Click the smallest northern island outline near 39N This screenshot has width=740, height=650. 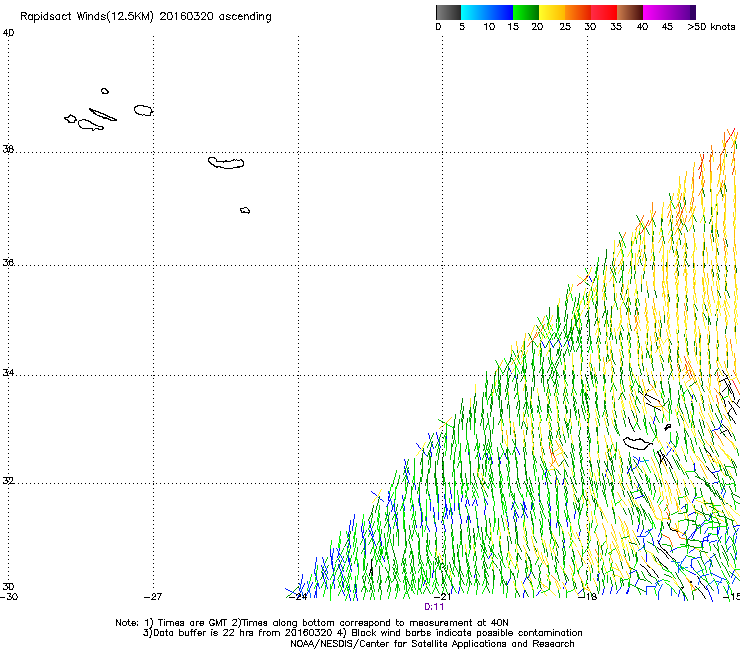[x=105, y=91]
